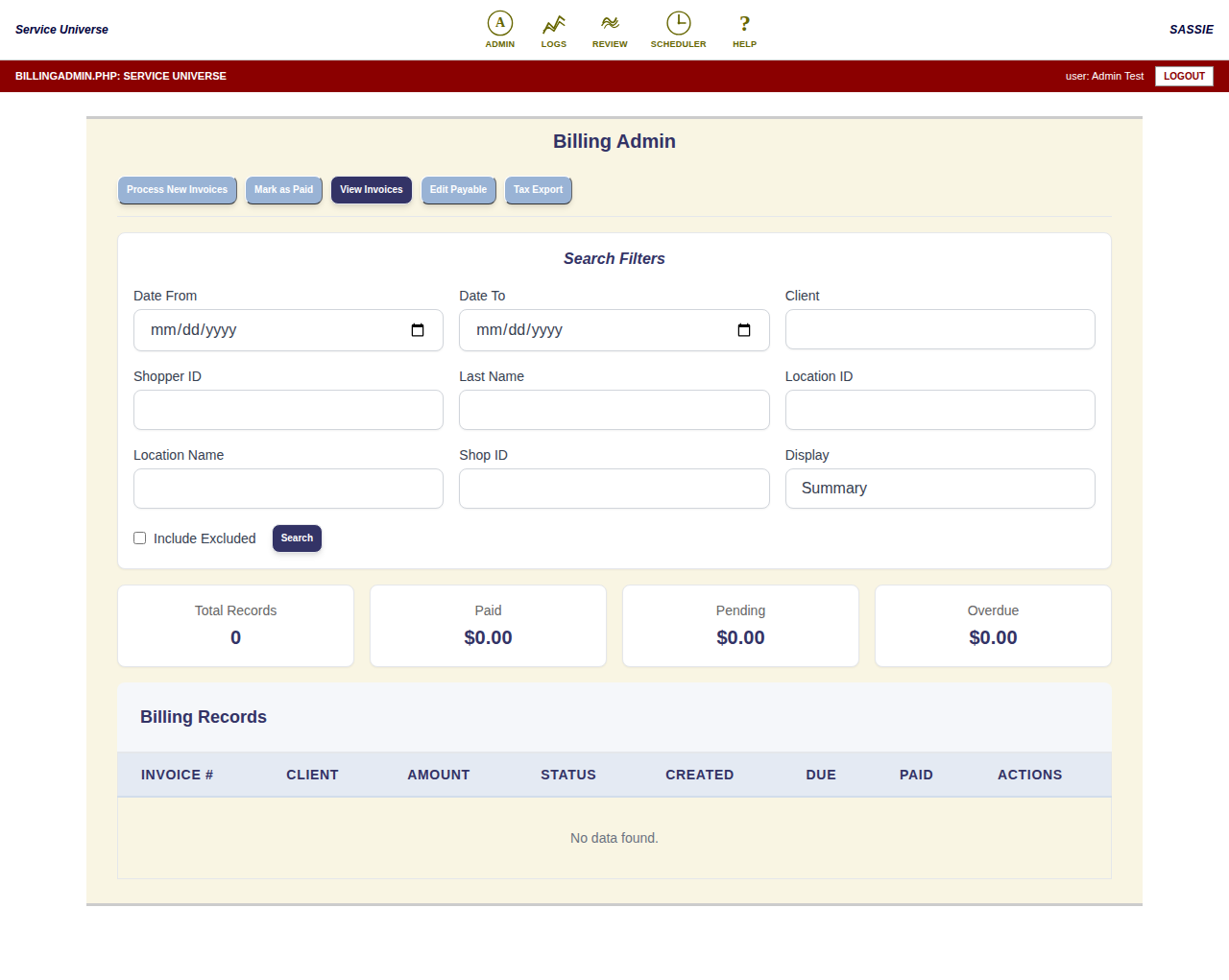Open the Edit Payable tab

coord(458,190)
